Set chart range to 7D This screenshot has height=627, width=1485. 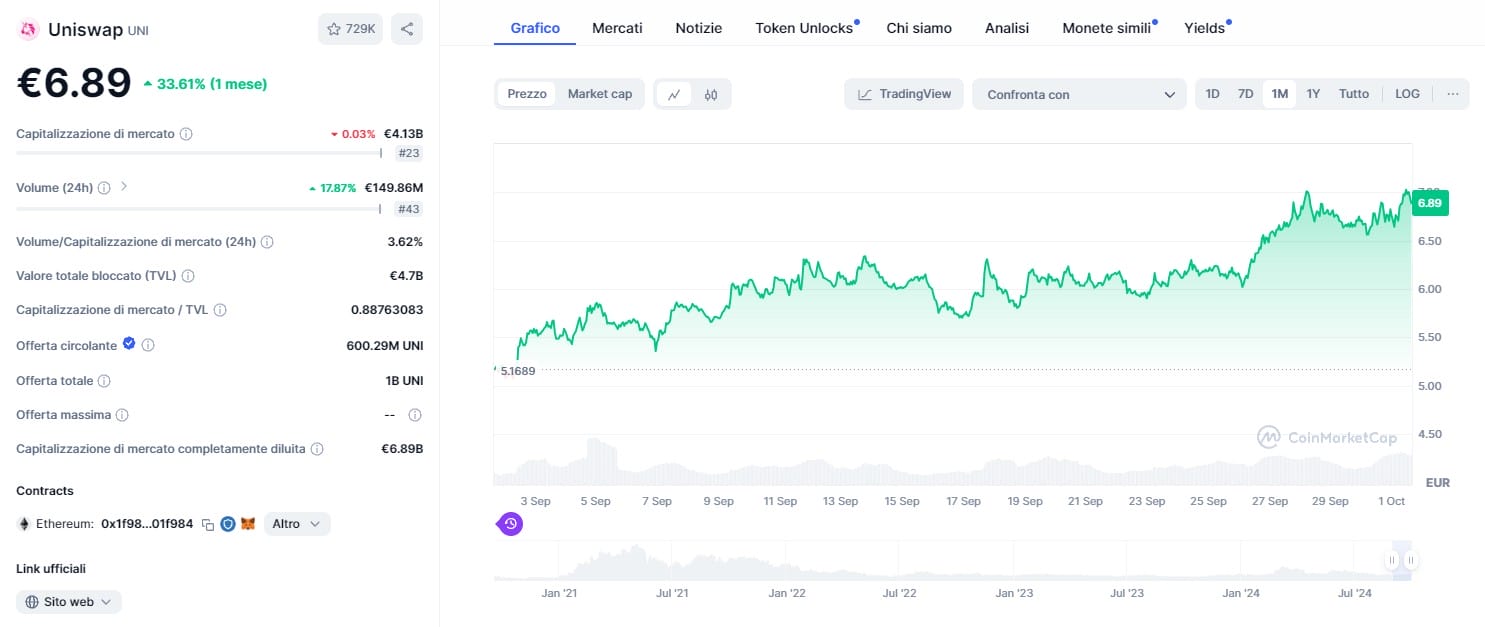coord(1245,94)
